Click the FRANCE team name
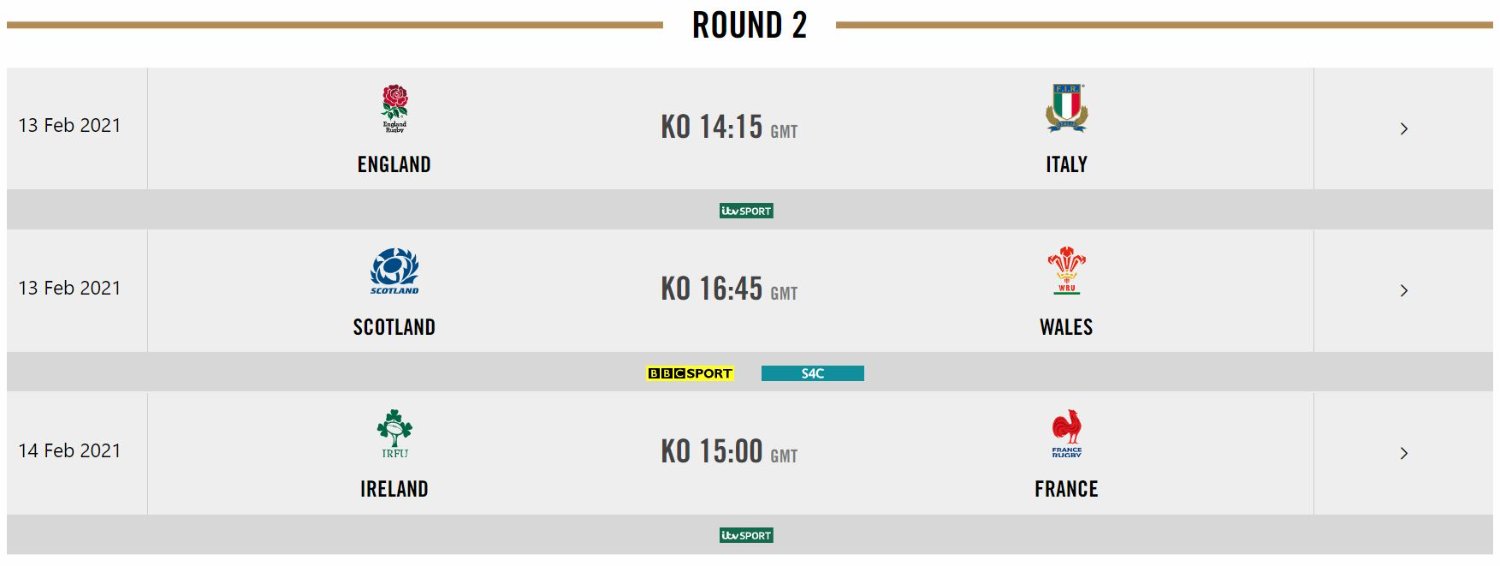This screenshot has width=1500, height=566. tap(1066, 489)
